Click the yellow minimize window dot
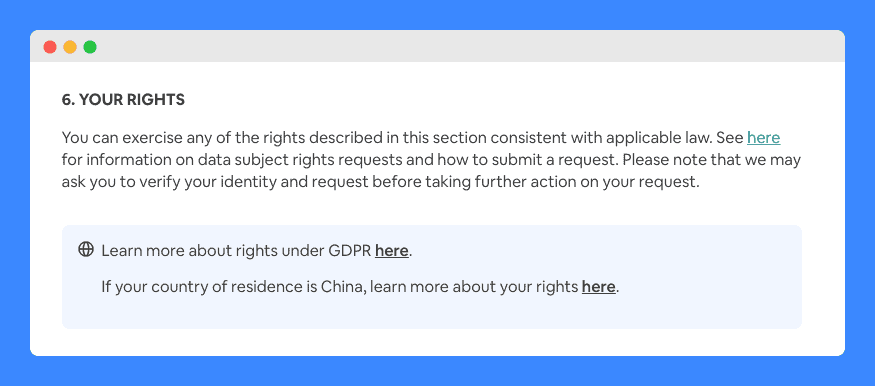Viewport: 875px width, 386px height. click(x=70, y=47)
